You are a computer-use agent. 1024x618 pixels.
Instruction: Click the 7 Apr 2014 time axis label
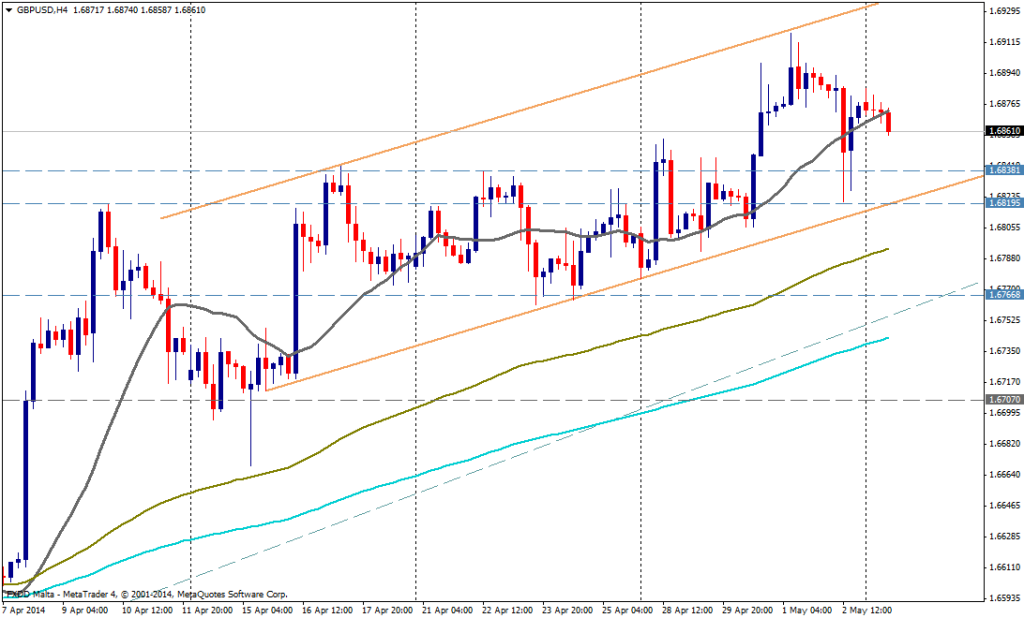(x=24, y=608)
